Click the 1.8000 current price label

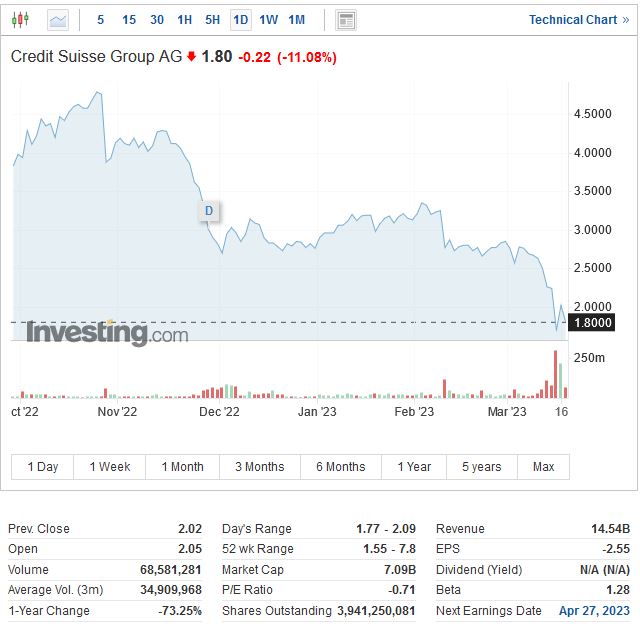click(x=589, y=323)
